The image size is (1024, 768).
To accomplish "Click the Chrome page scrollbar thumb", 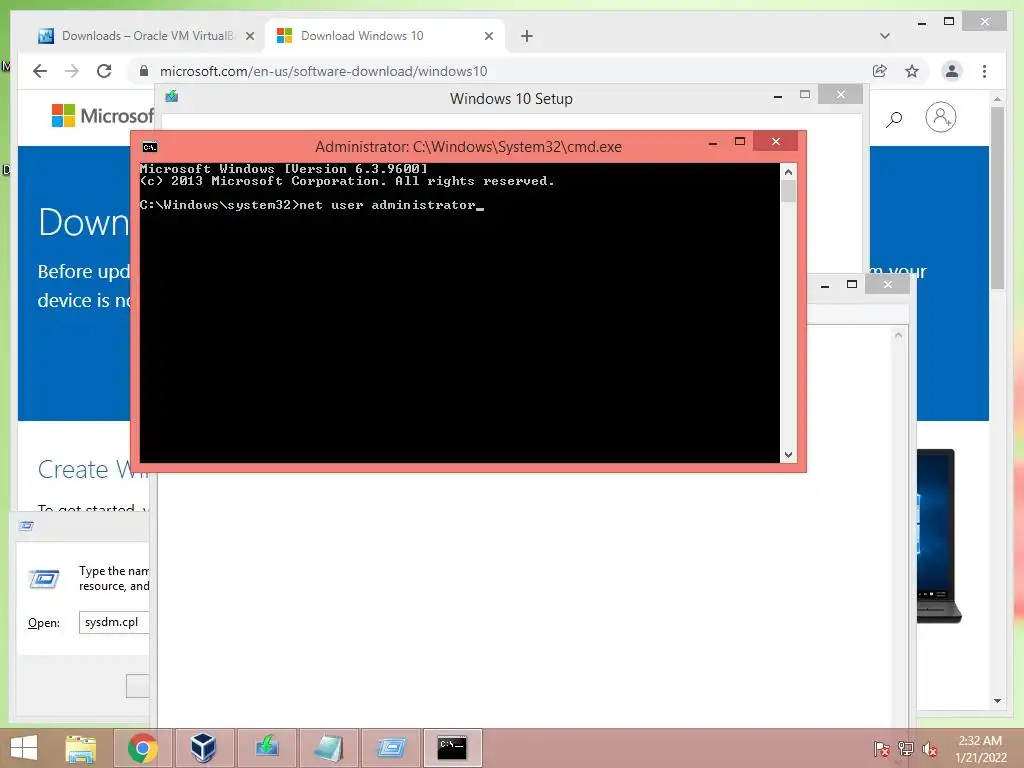I will (x=997, y=197).
